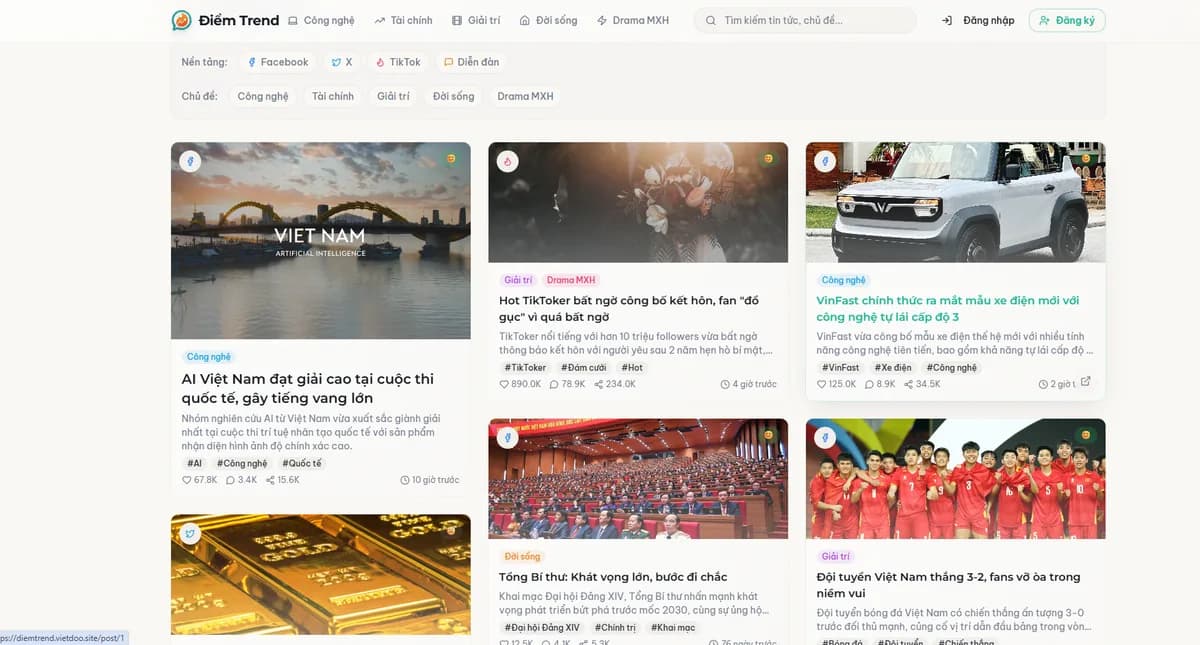This screenshot has height=645, width=1200.
Task: Click the clock icon beside 4 giờ trước
Action: pyautogui.click(x=725, y=384)
